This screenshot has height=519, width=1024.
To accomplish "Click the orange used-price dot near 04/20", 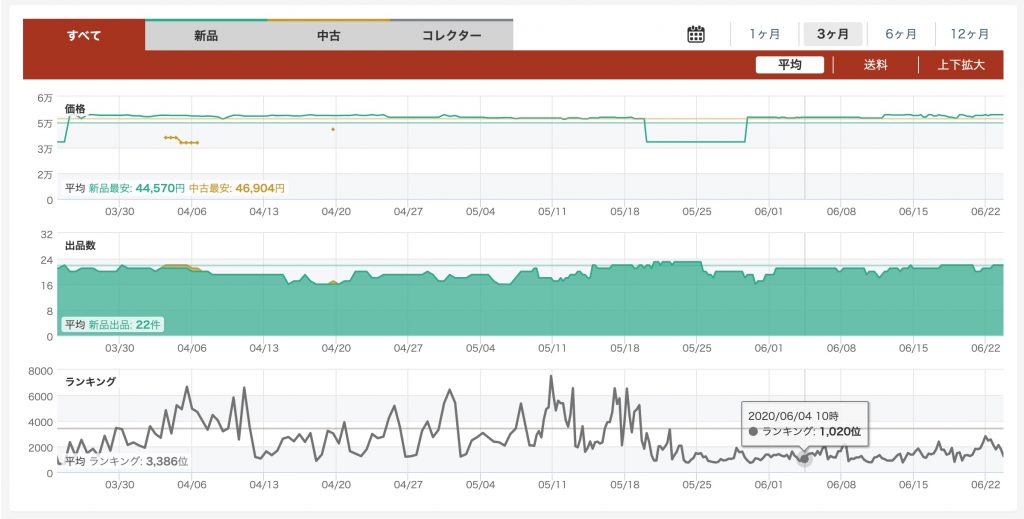I will click(x=333, y=129).
